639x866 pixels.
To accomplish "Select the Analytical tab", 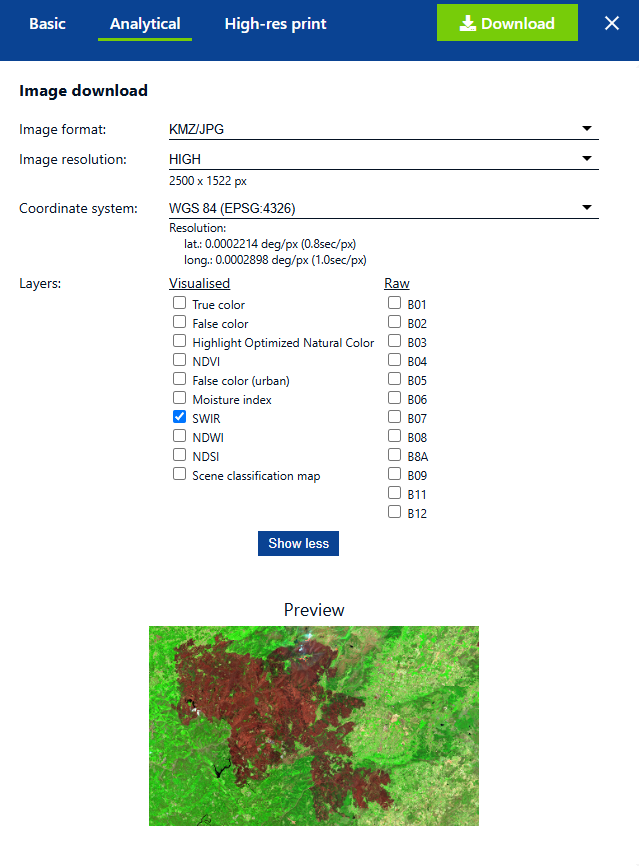I will coord(145,23).
